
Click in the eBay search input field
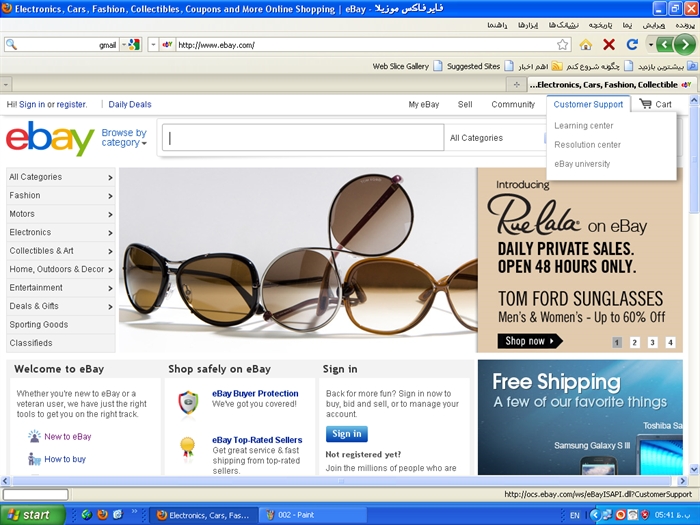click(303, 138)
